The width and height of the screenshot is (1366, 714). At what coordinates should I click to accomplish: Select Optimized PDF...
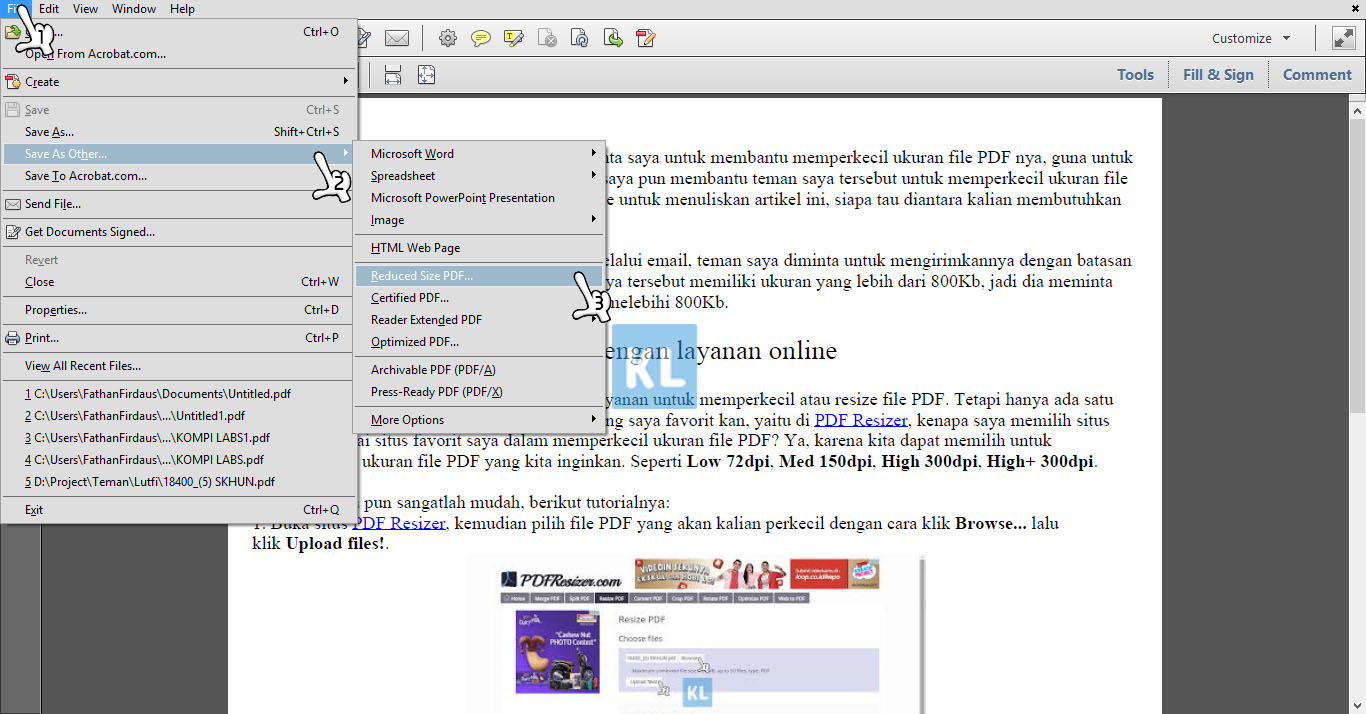(x=480, y=342)
